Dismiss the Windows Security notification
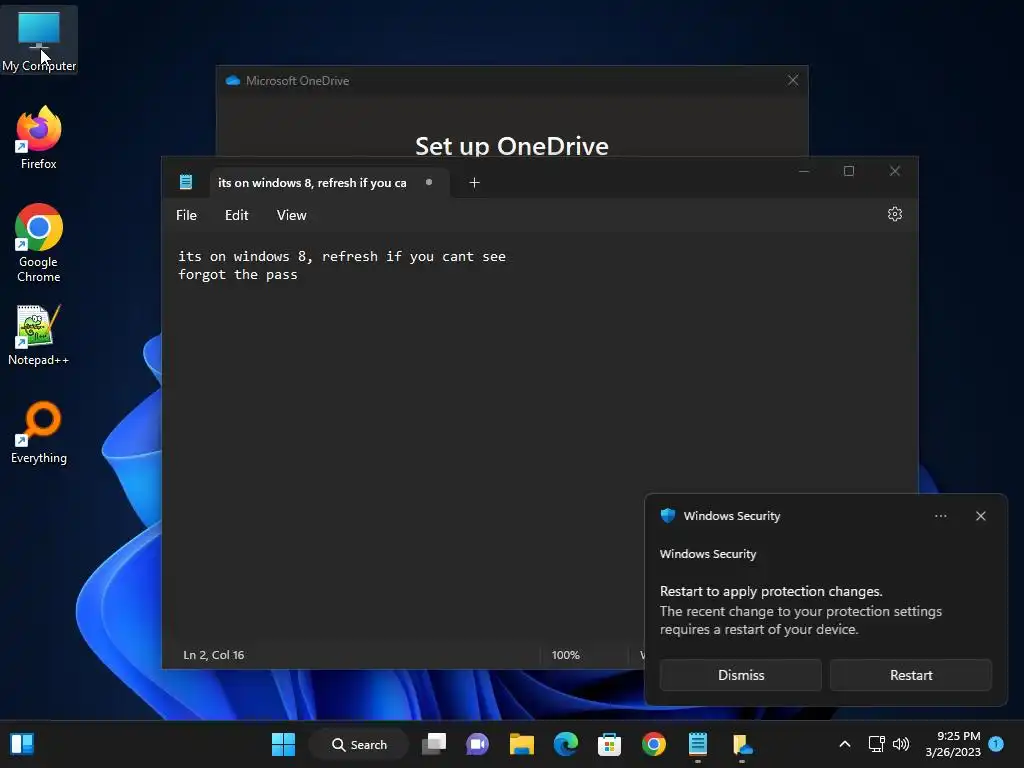The image size is (1024, 768). pos(741,675)
